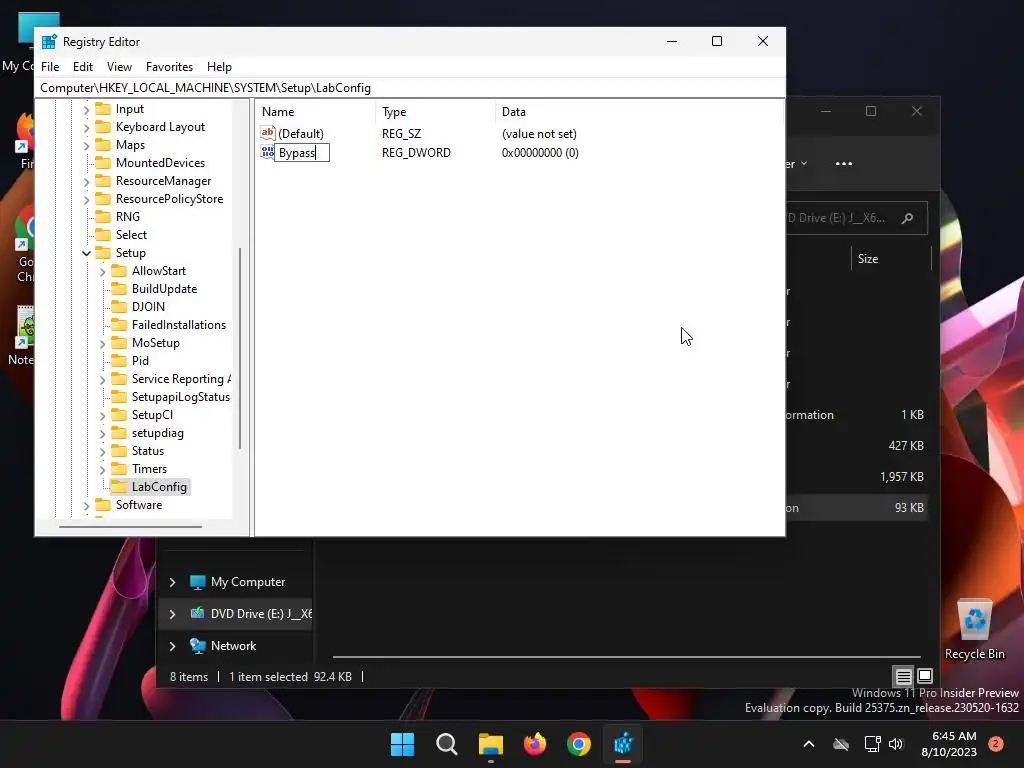The image size is (1024, 768).
Task: Expand the SetupCI key
Action: (x=103, y=415)
